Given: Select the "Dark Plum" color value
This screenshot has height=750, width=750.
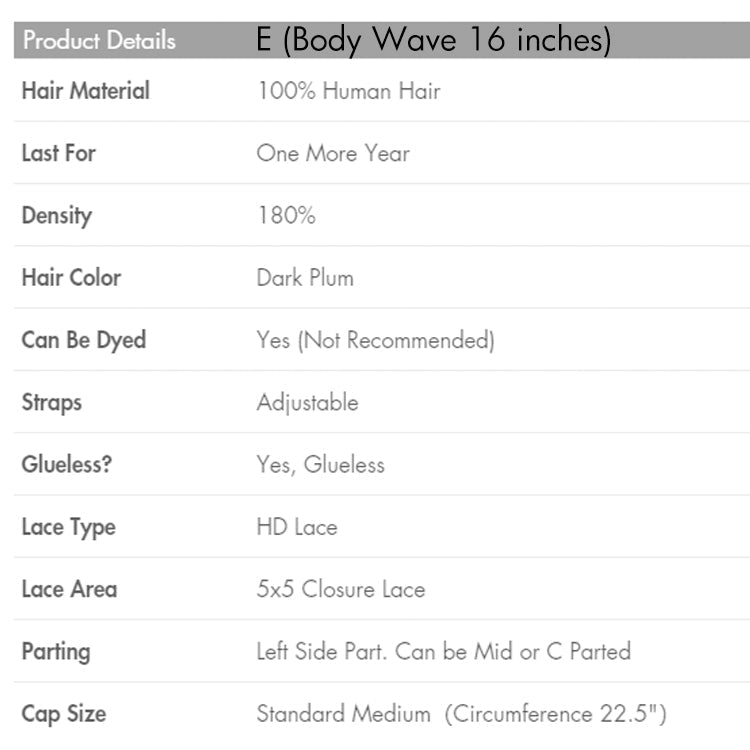Looking at the screenshot, I should tap(305, 278).
